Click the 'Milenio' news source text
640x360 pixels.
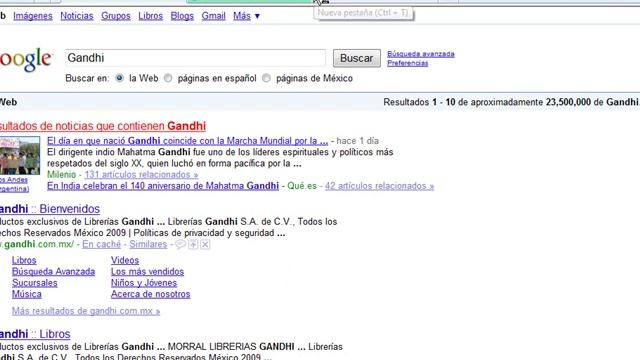pos(62,175)
